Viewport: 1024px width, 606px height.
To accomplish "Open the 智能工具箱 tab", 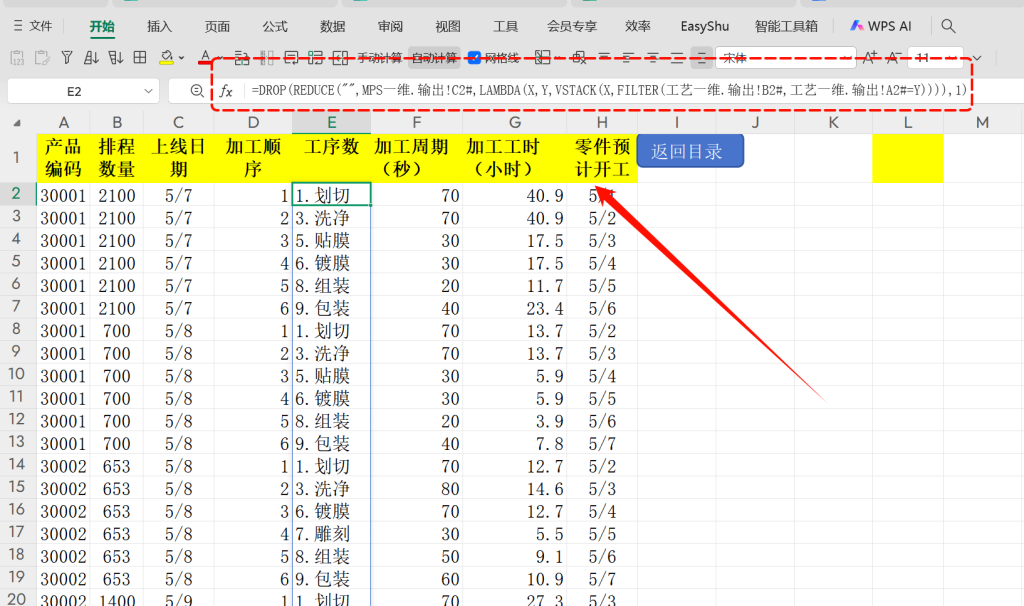I will click(786, 26).
